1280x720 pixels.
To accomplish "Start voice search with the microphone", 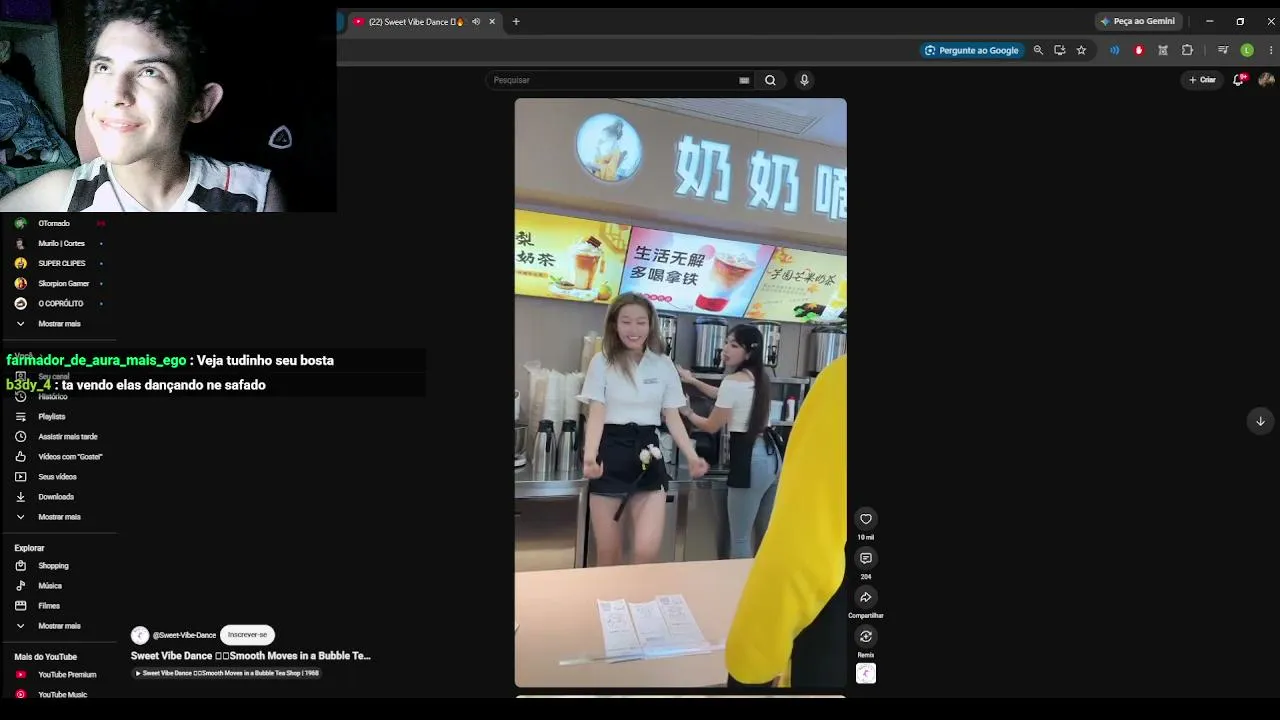I will (804, 80).
